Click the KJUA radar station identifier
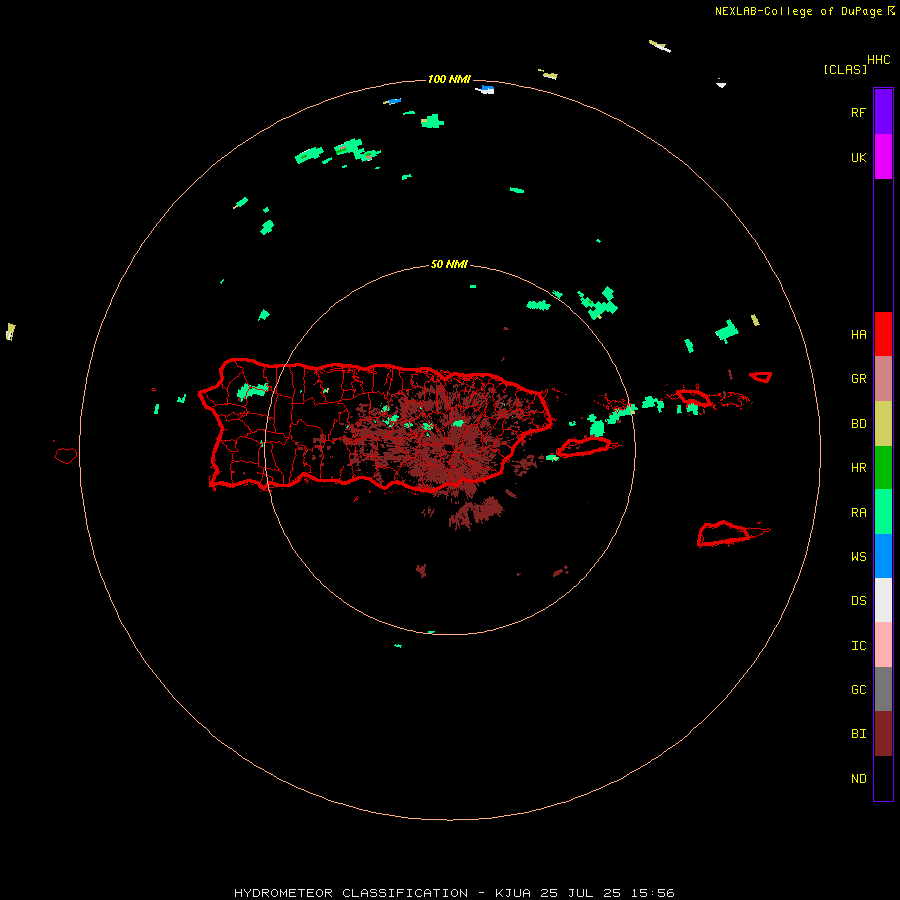 tap(513, 893)
